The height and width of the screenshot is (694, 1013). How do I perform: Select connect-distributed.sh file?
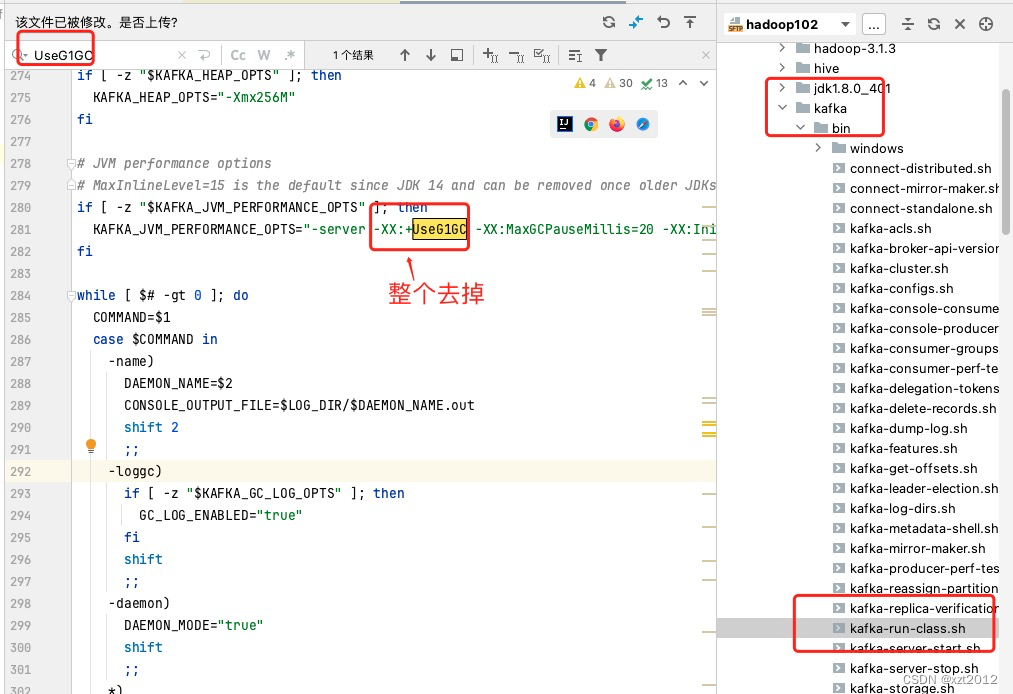(x=920, y=168)
